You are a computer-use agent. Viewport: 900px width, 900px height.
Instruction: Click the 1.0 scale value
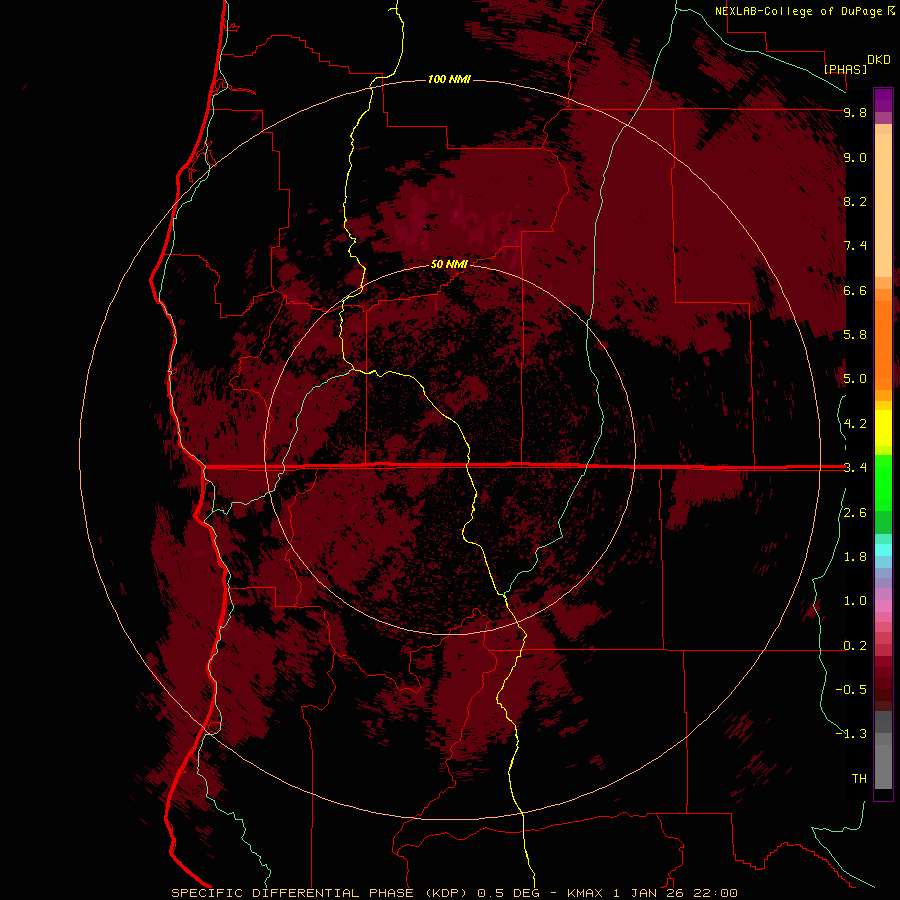coord(855,601)
